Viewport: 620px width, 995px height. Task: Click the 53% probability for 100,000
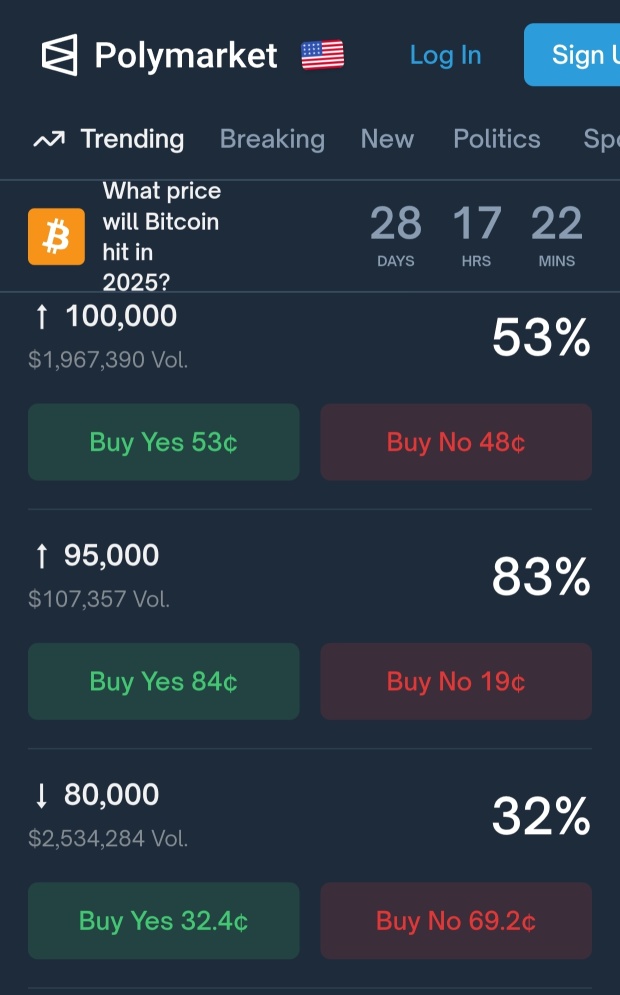pos(541,337)
